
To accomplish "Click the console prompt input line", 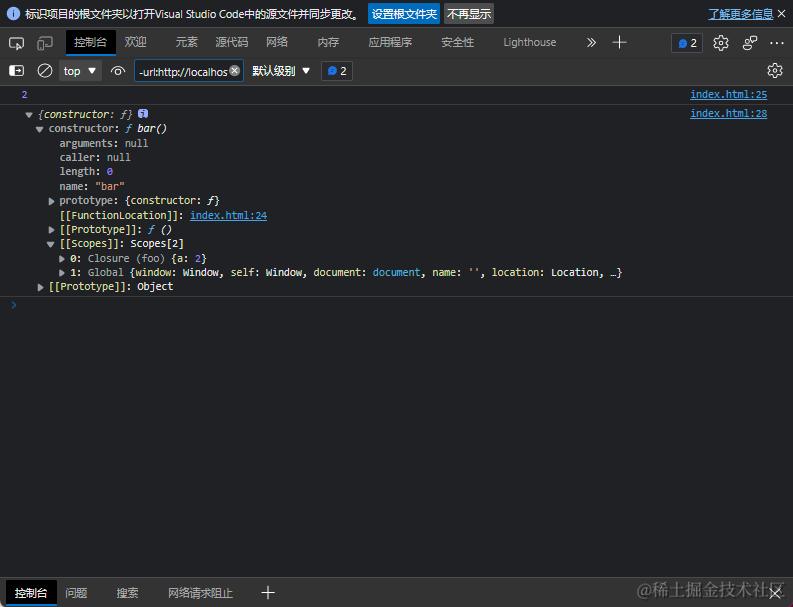I will (396, 305).
